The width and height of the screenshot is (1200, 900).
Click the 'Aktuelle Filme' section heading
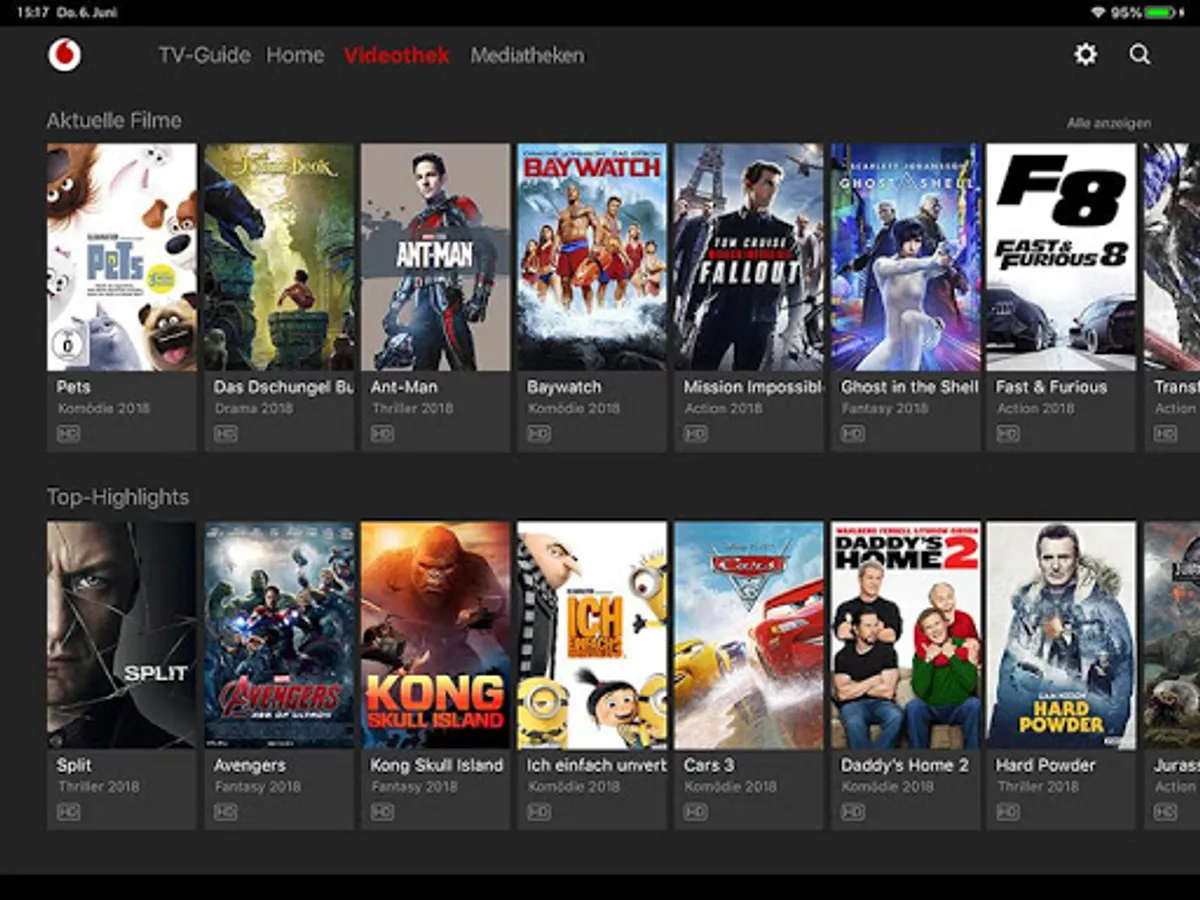point(114,121)
